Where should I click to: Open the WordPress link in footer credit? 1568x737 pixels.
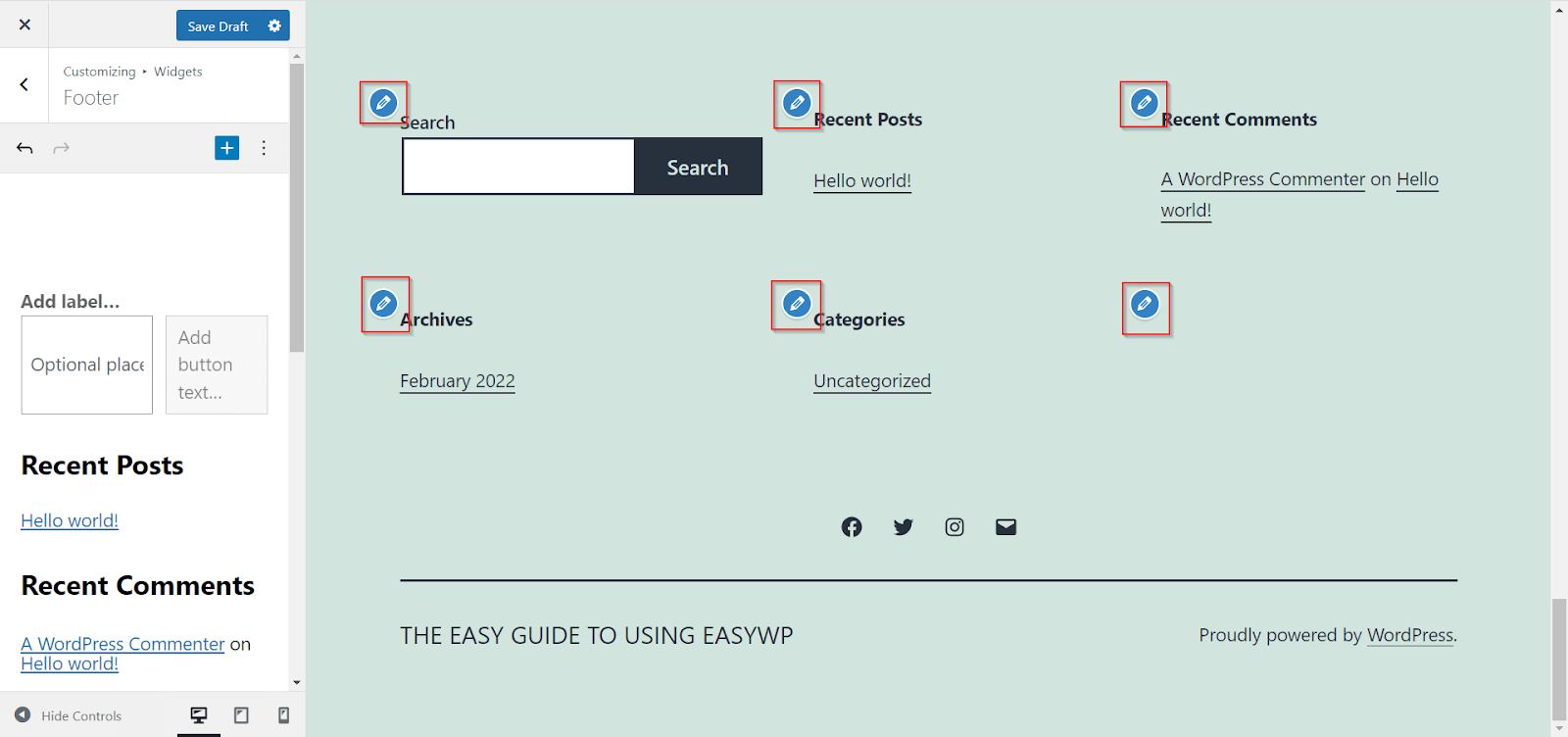1410,635
